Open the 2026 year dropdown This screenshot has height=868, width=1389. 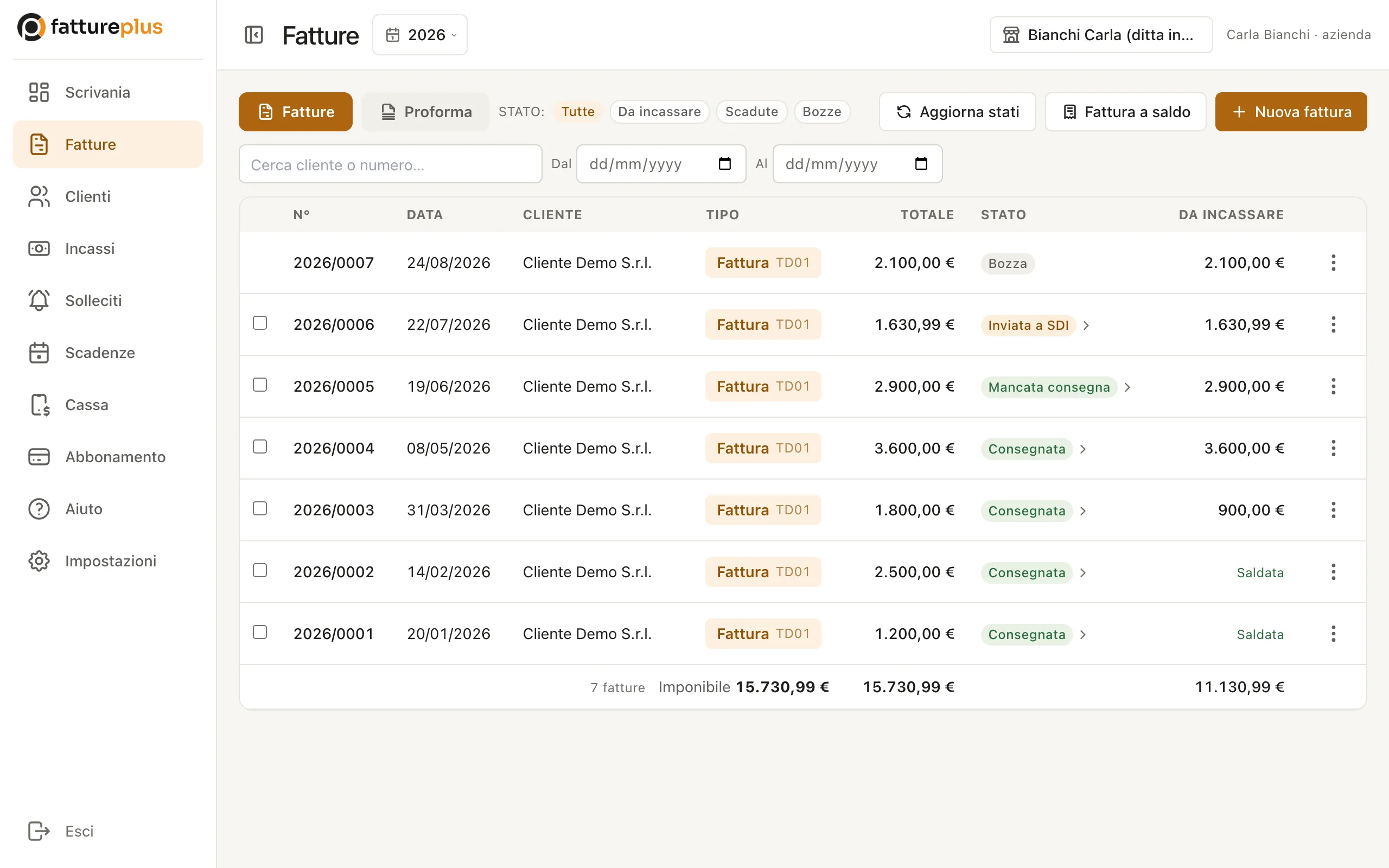tap(419, 35)
